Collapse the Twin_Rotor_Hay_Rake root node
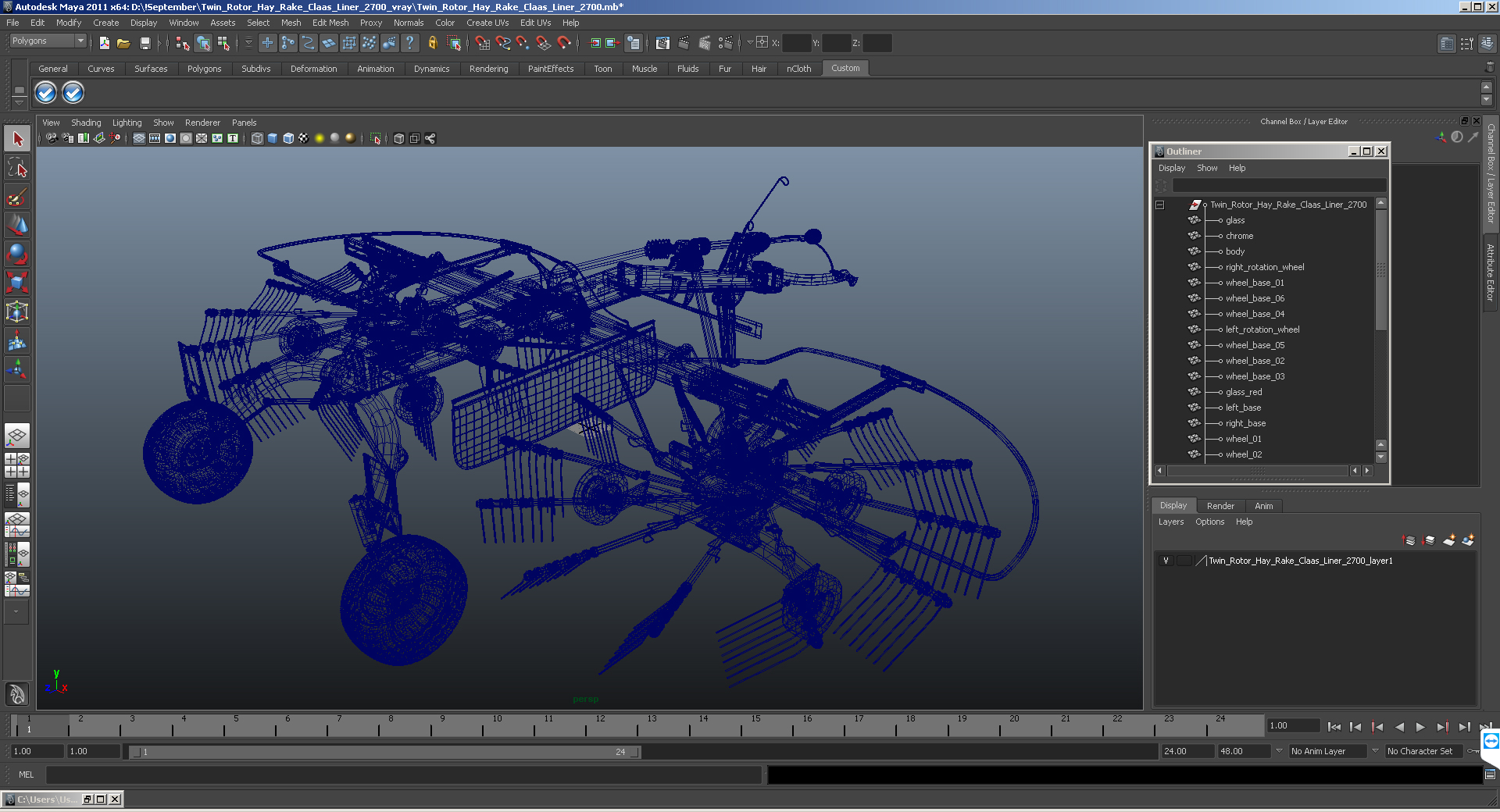The width and height of the screenshot is (1500, 812). point(1160,205)
